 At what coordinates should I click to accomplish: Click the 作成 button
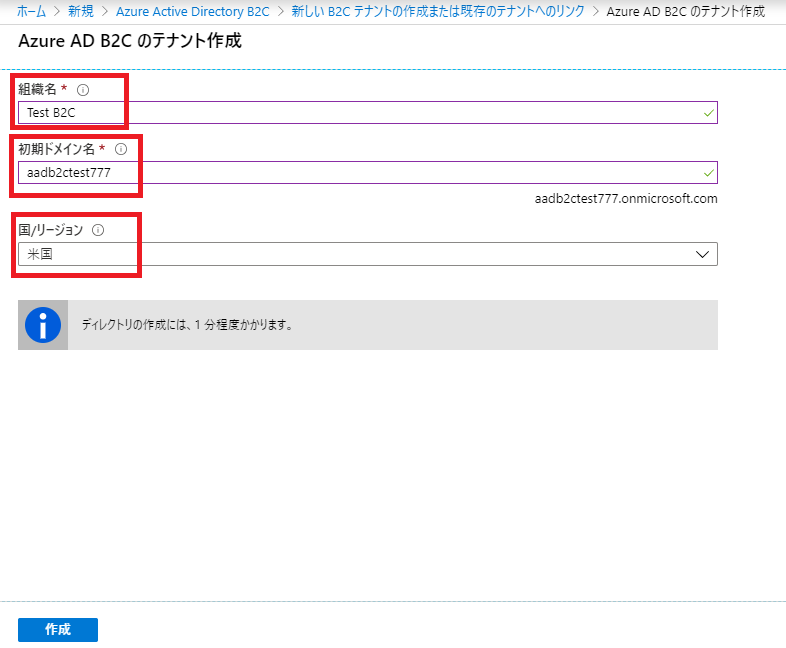tap(58, 630)
